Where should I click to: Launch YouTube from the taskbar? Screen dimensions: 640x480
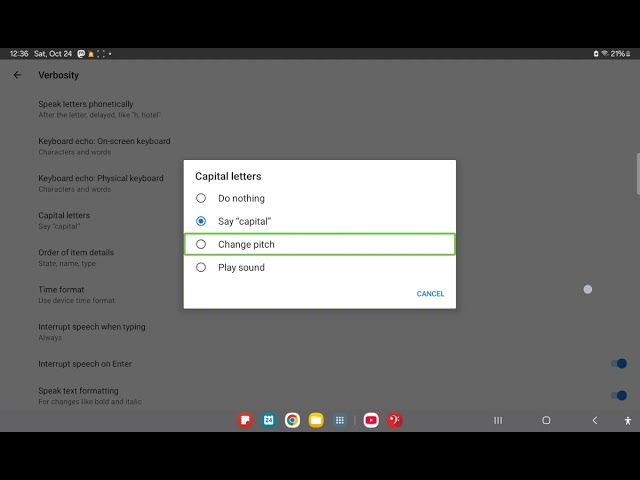(371, 420)
